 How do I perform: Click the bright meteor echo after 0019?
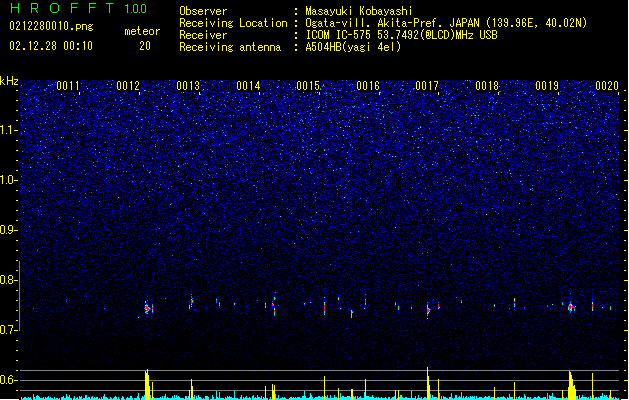(571, 308)
